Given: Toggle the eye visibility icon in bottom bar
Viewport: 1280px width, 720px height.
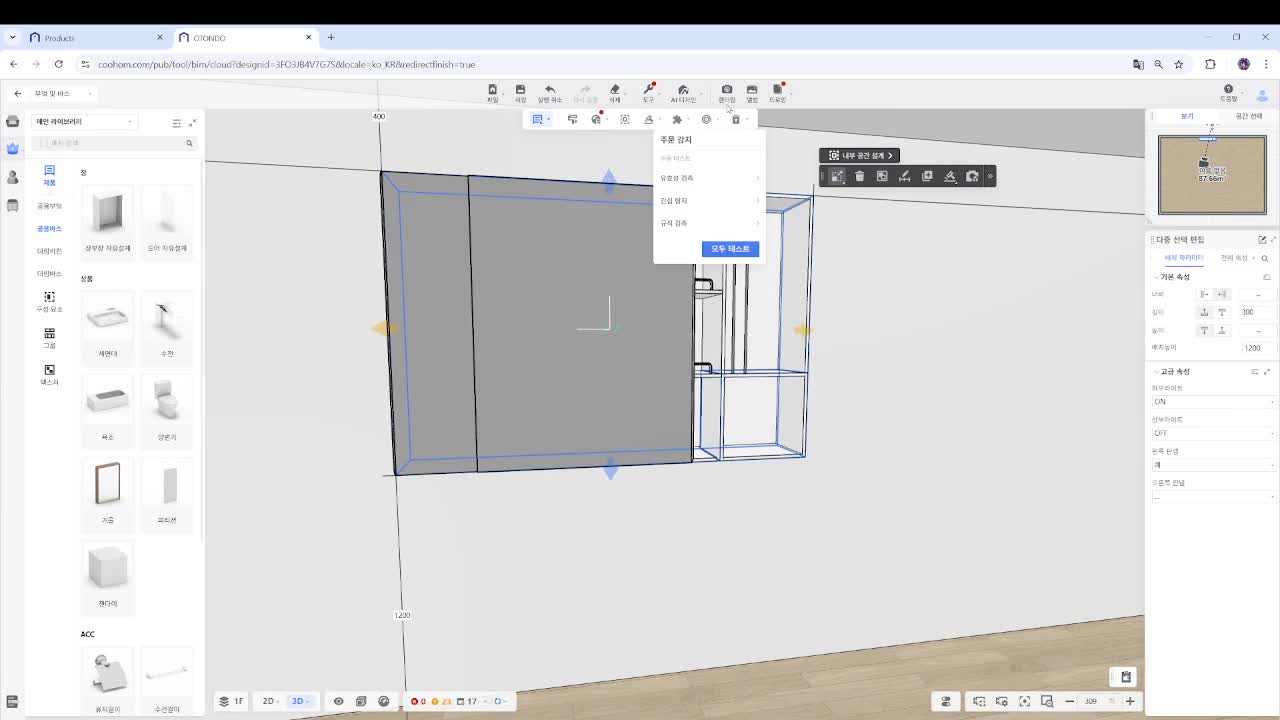Looking at the screenshot, I should pos(338,701).
